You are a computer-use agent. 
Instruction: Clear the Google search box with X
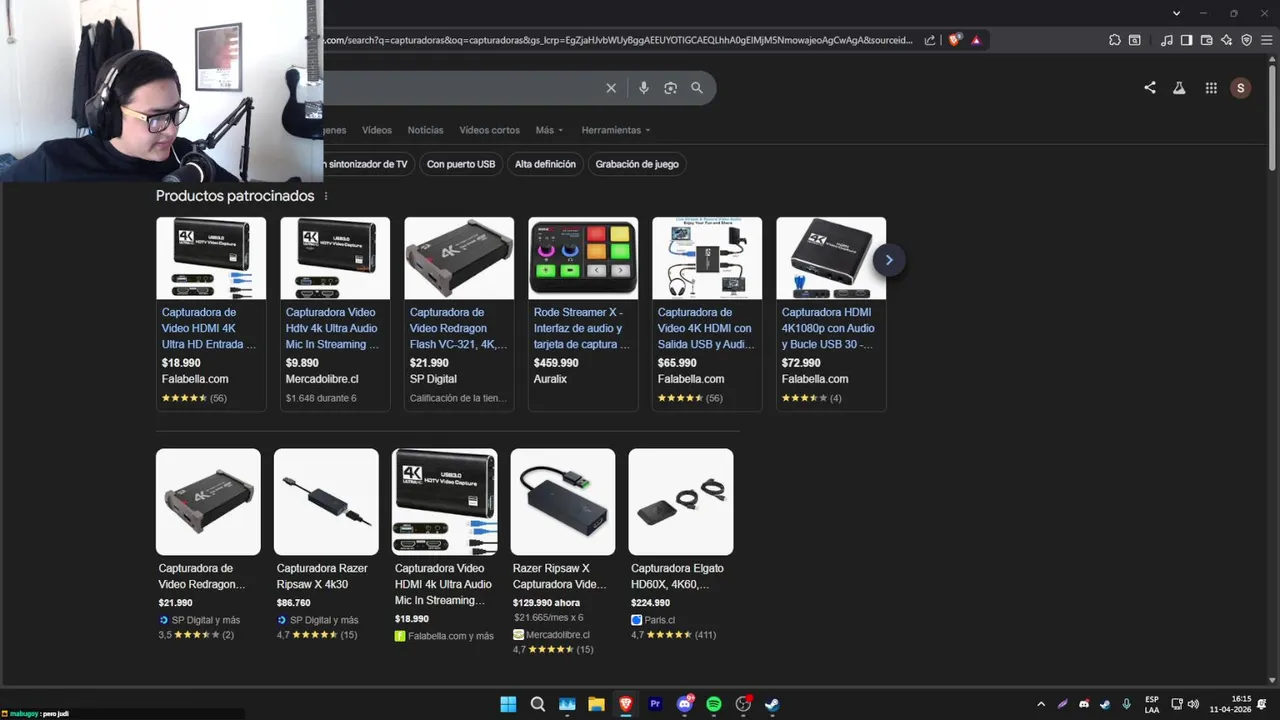point(611,88)
